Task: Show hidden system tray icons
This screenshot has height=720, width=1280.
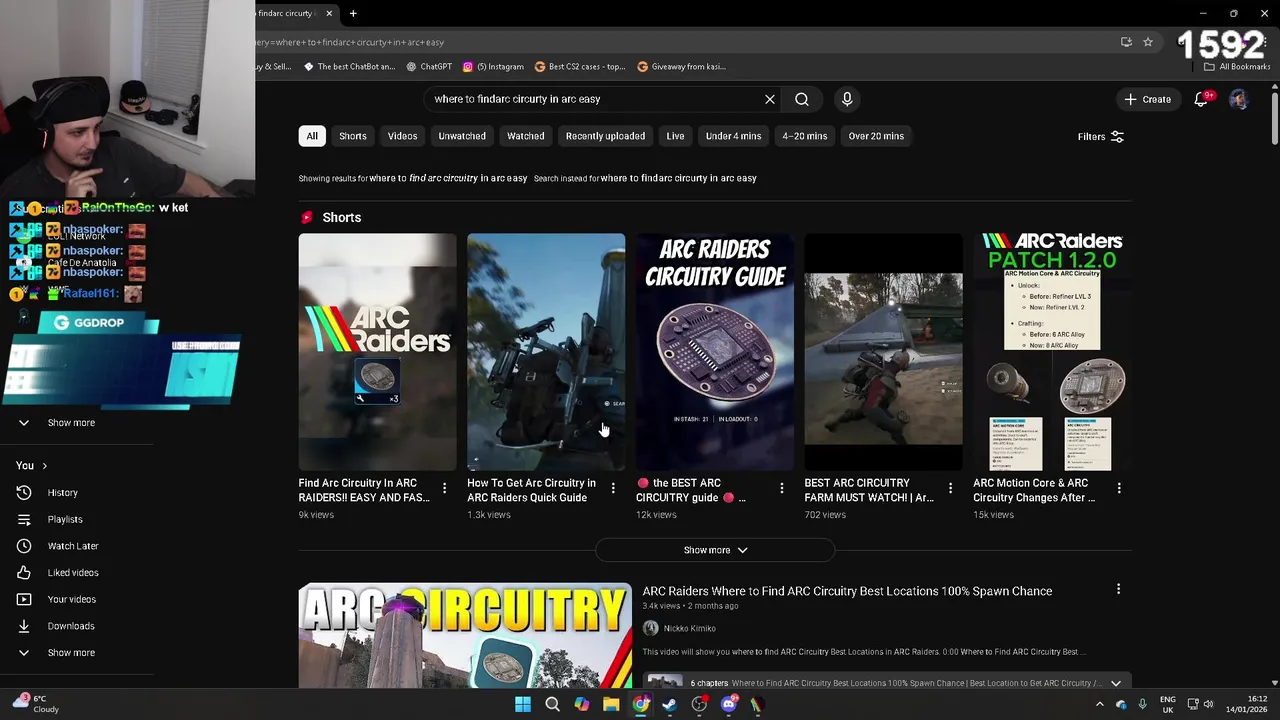Action: 1100,704
